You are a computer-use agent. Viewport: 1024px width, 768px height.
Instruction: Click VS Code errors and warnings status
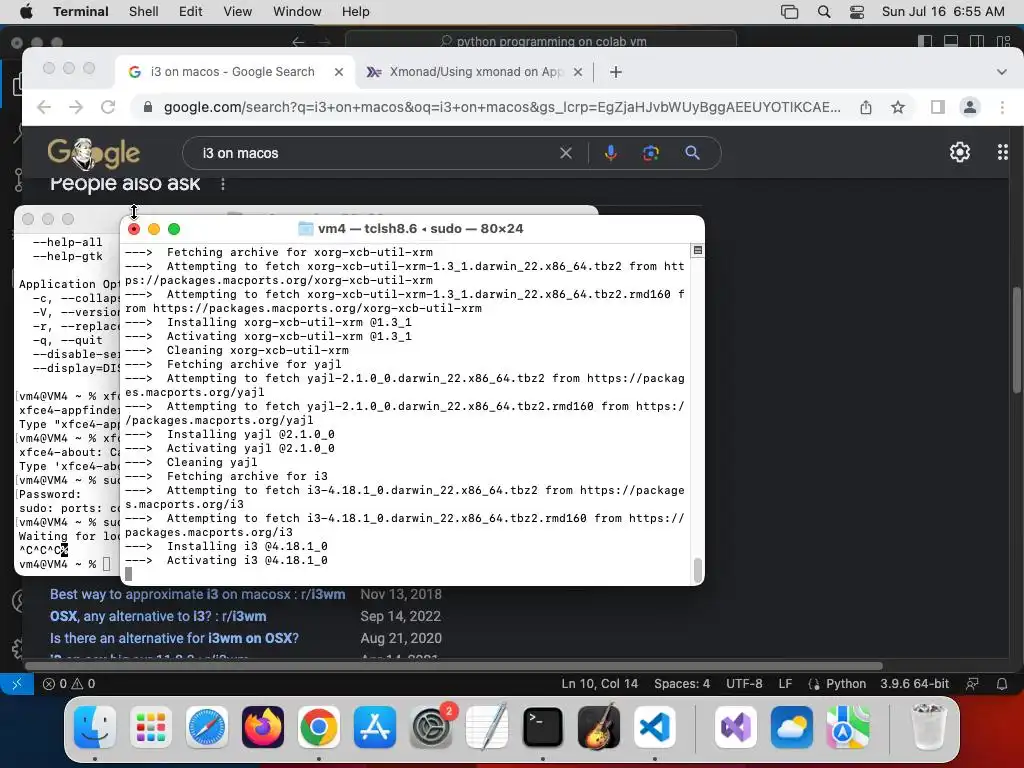(69, 684)
